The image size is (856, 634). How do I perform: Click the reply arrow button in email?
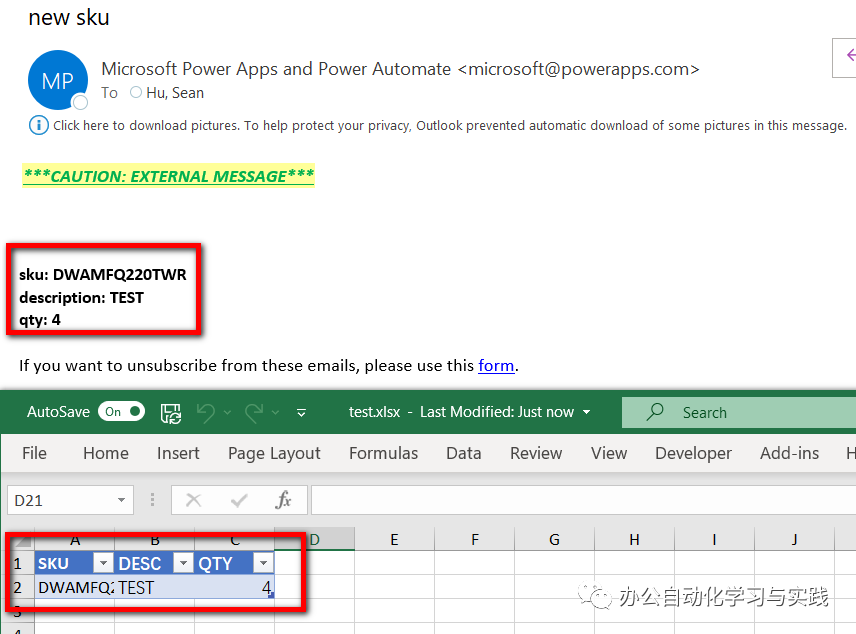coord(848,56)
